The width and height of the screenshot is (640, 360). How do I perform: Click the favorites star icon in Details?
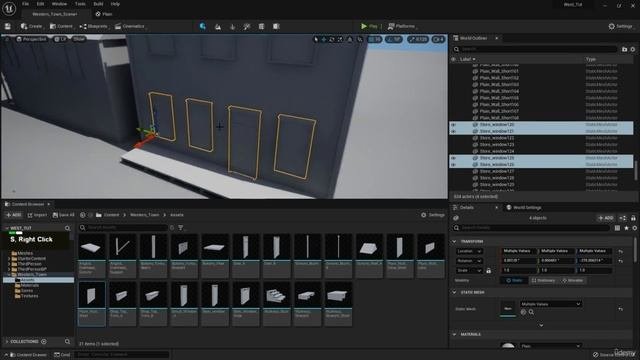click(626, 228)
